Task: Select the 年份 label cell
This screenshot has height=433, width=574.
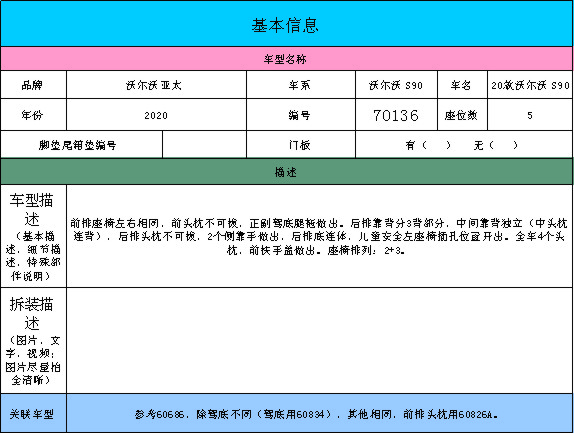Action: (33, 115)
